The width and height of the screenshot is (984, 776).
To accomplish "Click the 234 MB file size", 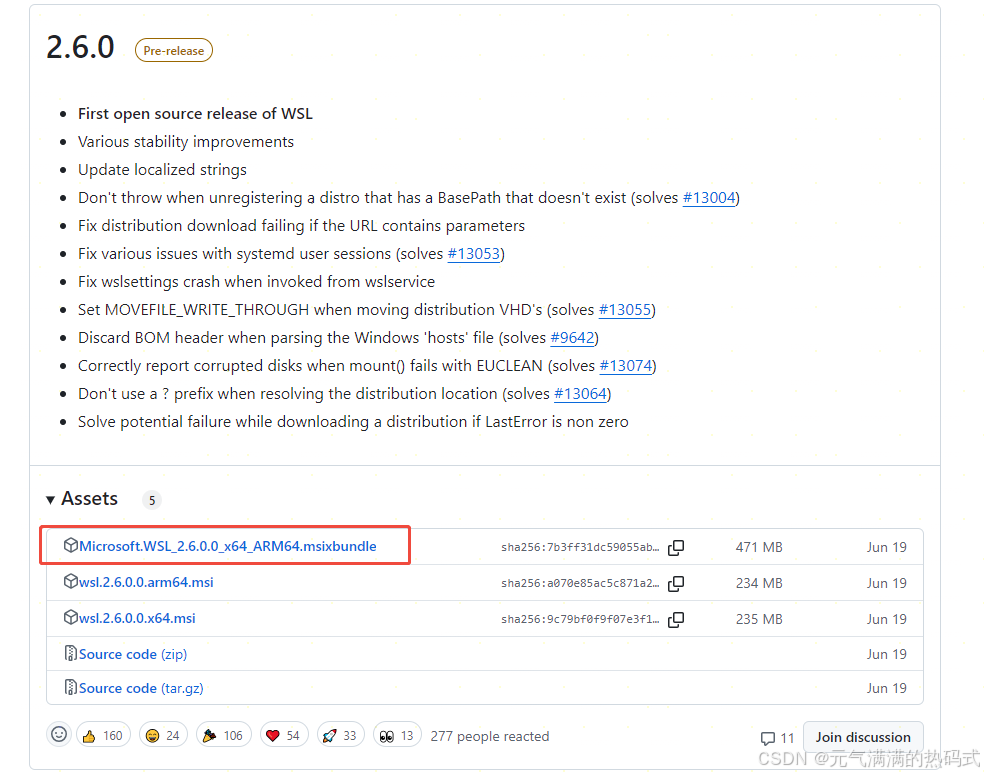I will 759,583.
